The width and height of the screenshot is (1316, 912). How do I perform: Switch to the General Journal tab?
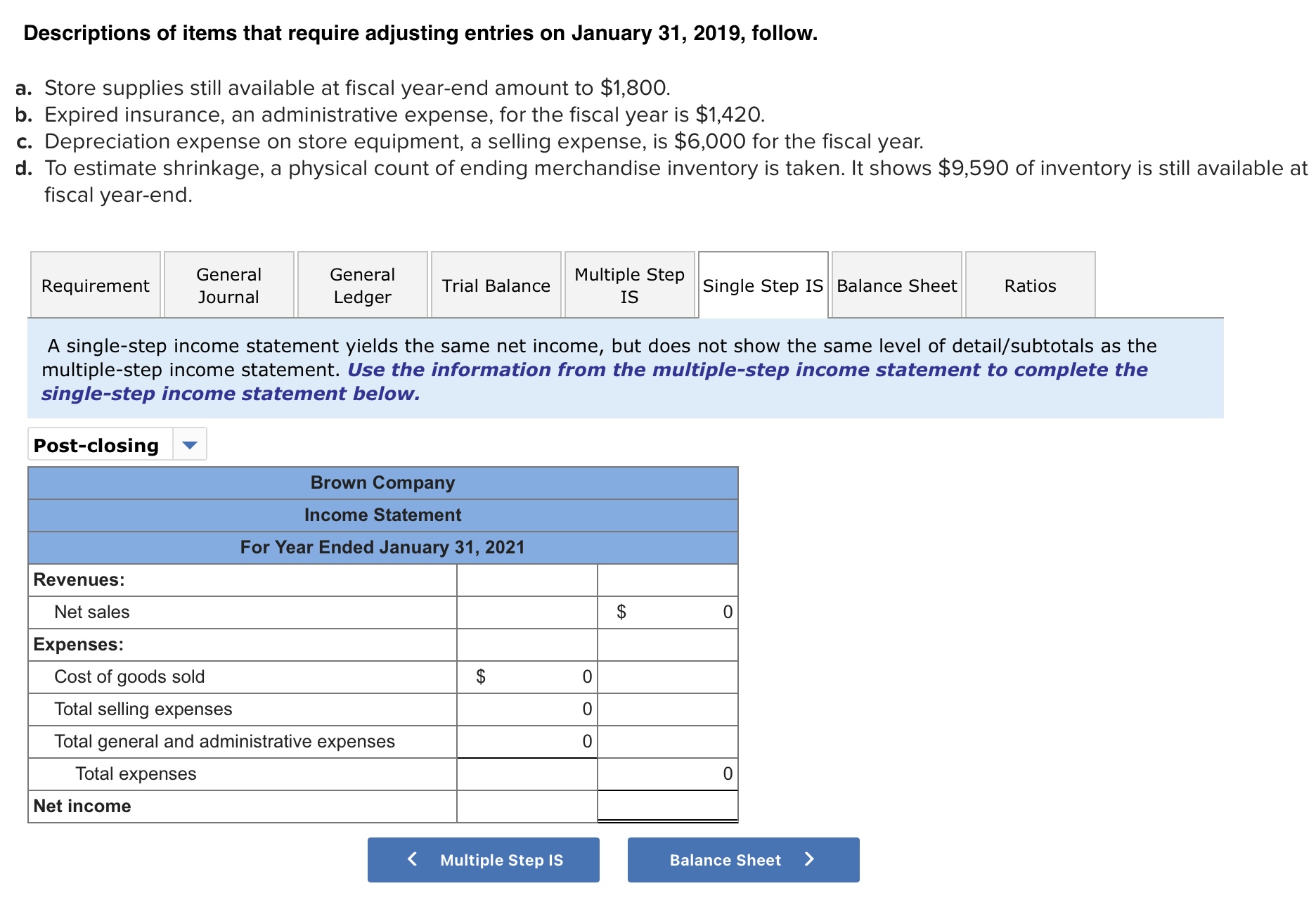tap(229, 285)
